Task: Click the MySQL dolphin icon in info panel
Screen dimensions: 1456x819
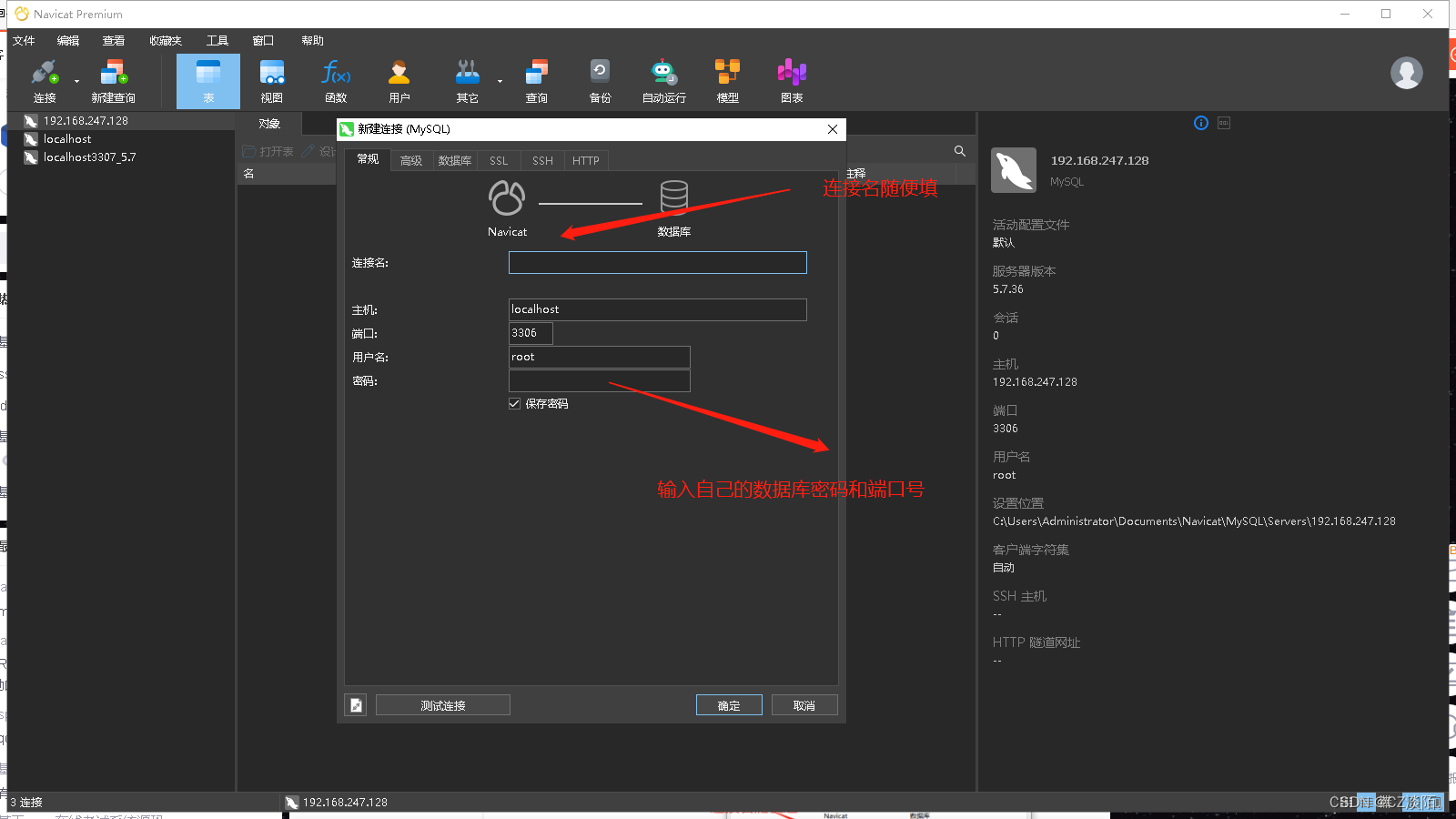Action: (1014, 170)
